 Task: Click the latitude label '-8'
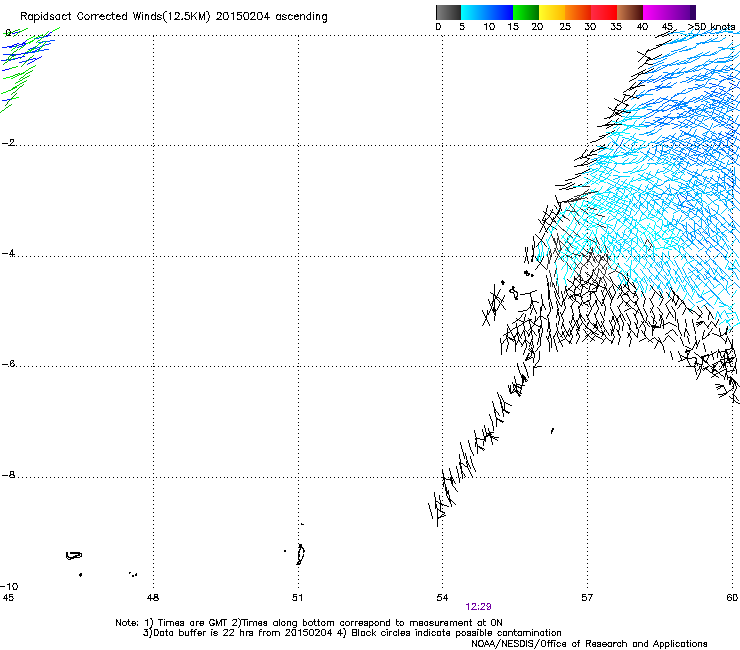(8, 475)
